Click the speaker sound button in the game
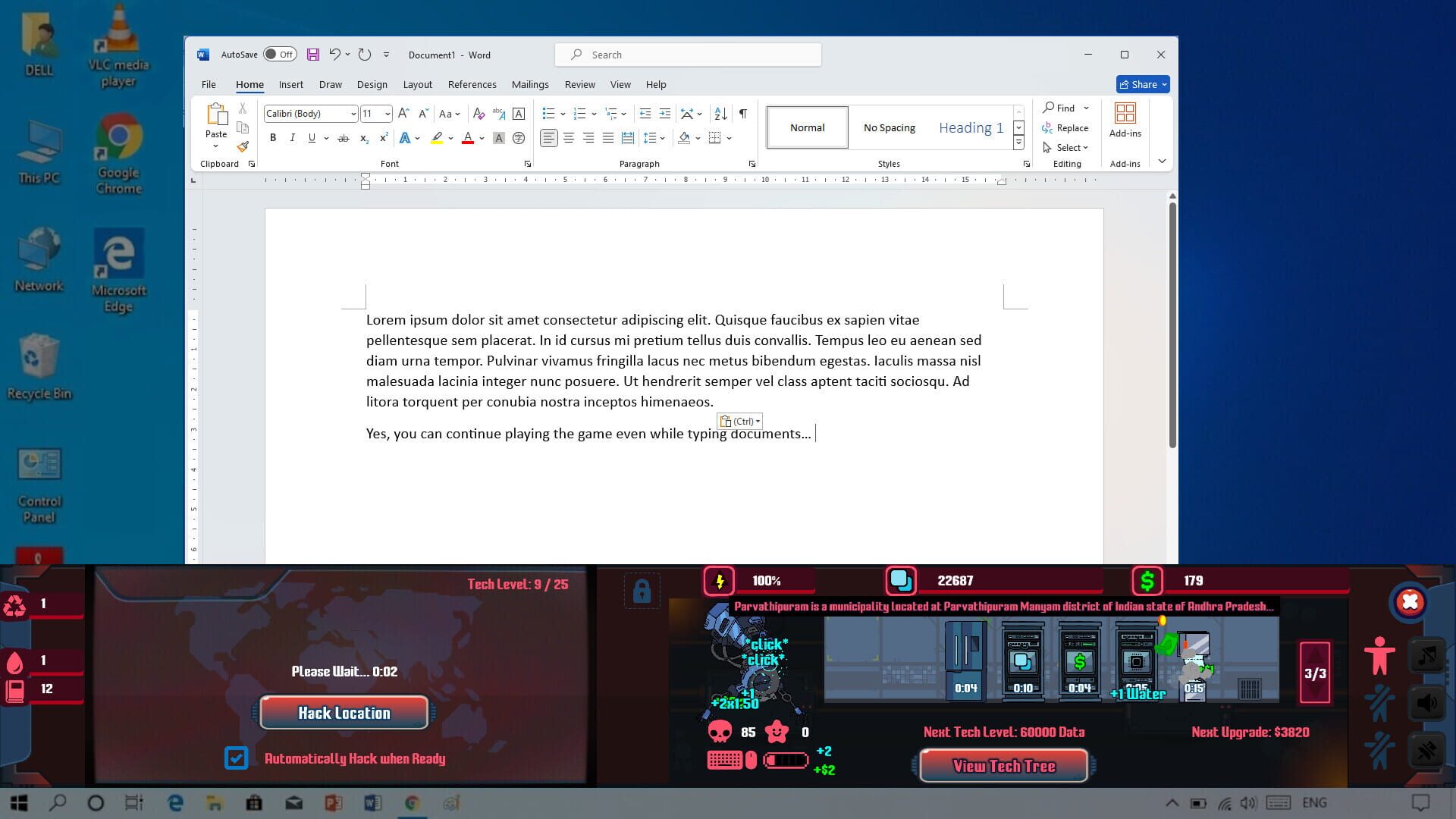The width and height of the screenshot is (1456, 819). (x=1426, y=703)
